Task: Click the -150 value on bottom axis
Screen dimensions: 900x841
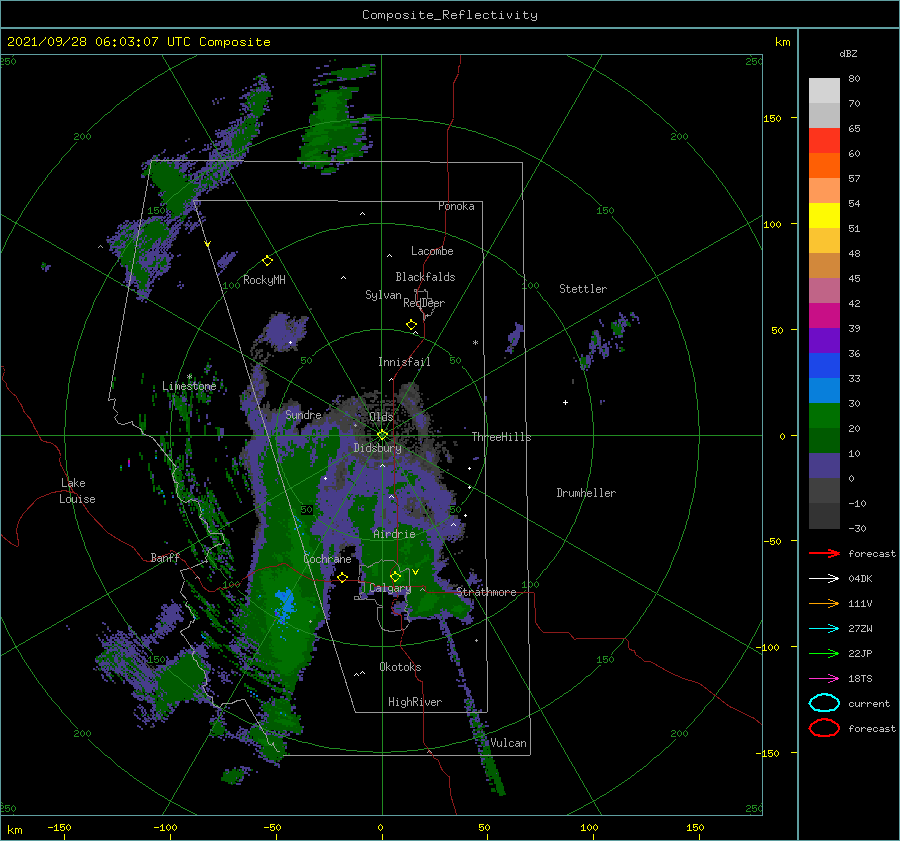Action: coord(59,827)
